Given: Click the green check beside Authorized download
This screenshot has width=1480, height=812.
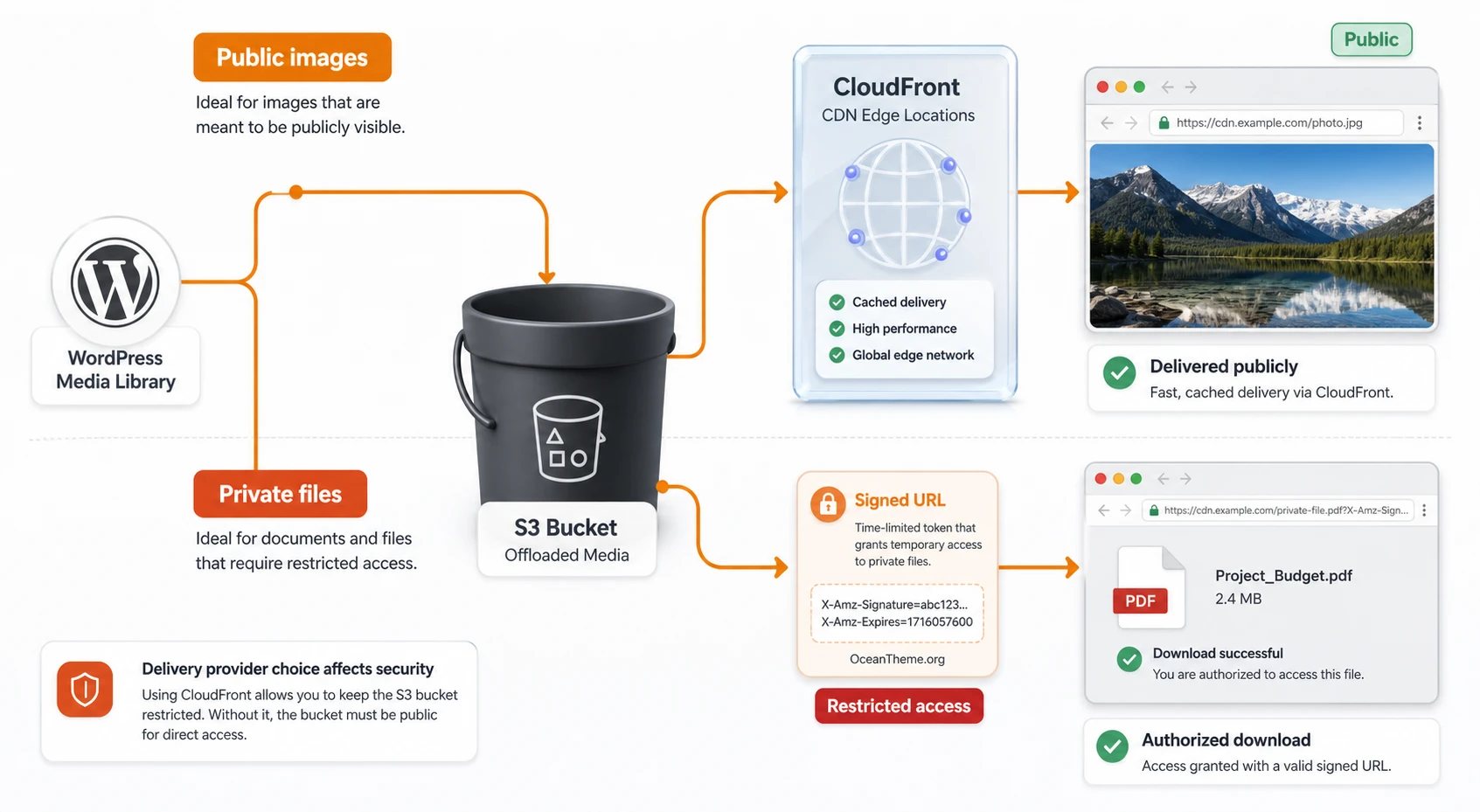Looking at the screenshot, I should pyautogui.click(x=1112, y=746).
